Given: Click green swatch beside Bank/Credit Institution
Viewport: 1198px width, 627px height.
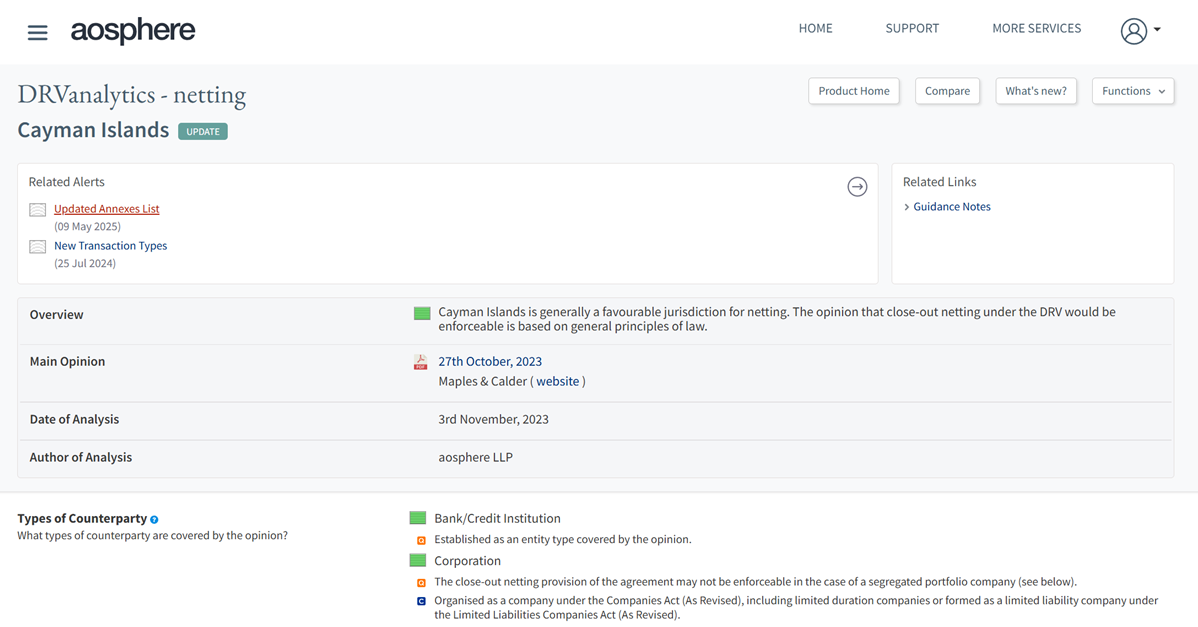Looking at the screenshot, I should coord(418,518).
